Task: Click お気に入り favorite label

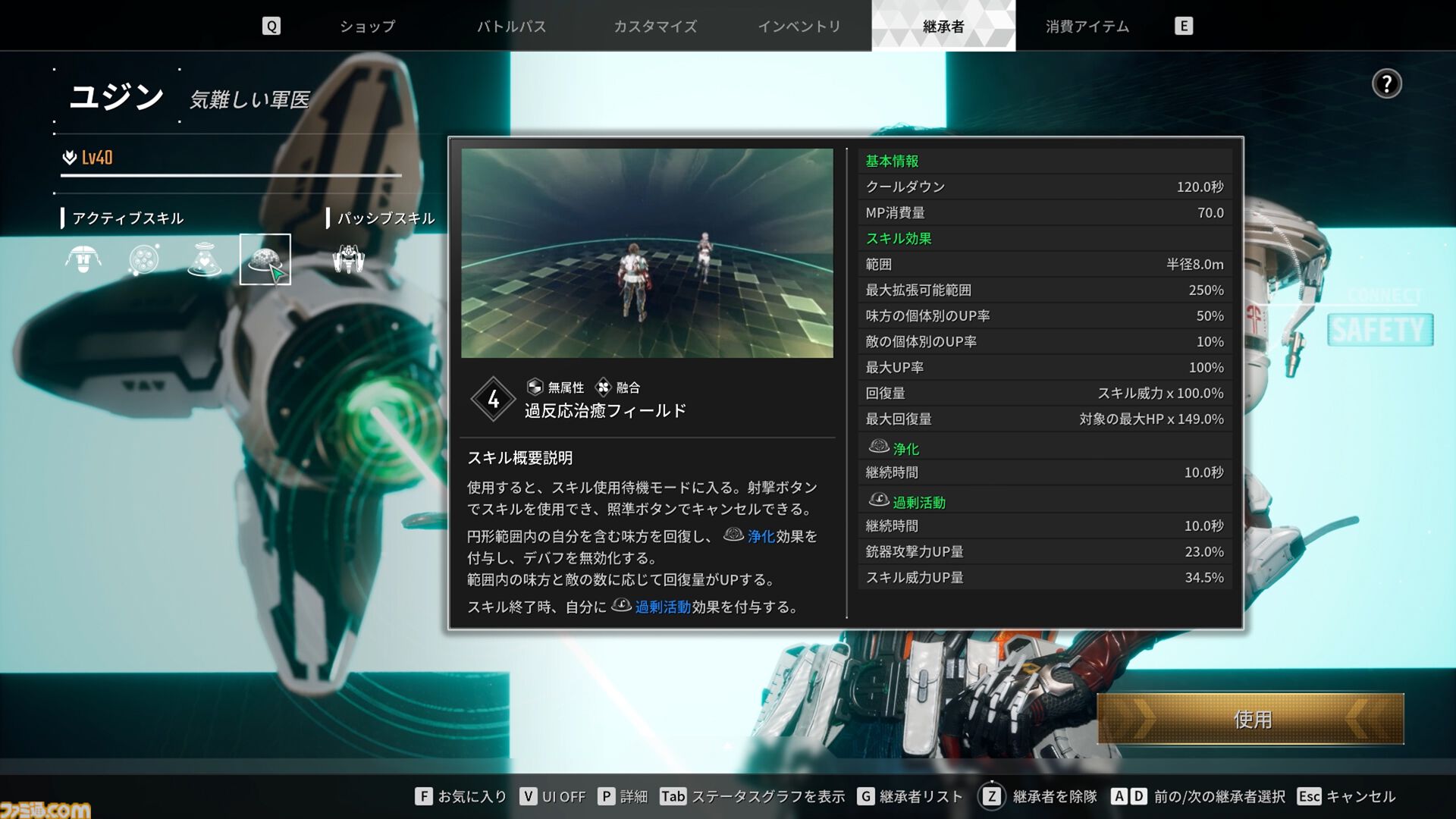Action: coord(472,796)
